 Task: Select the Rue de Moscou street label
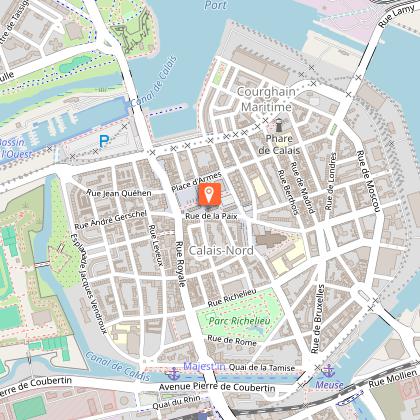pyautogui.click(x=369, y=181)
